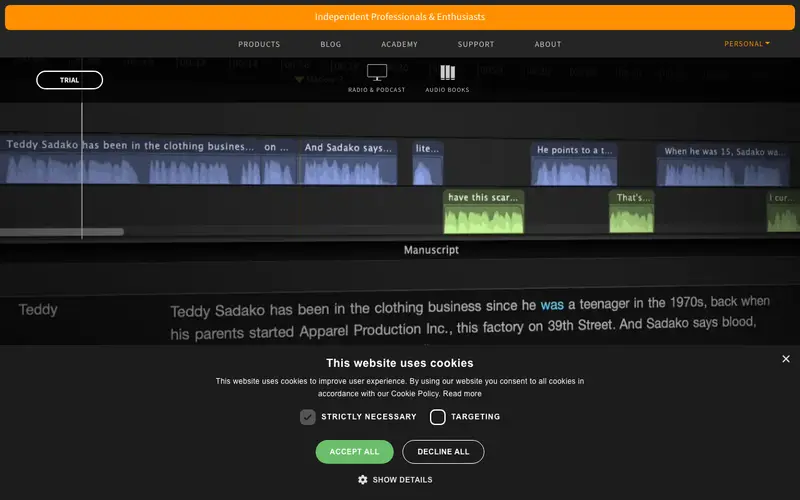Click the Trial button
Screen dimensions: 800x500
point(69,80)
